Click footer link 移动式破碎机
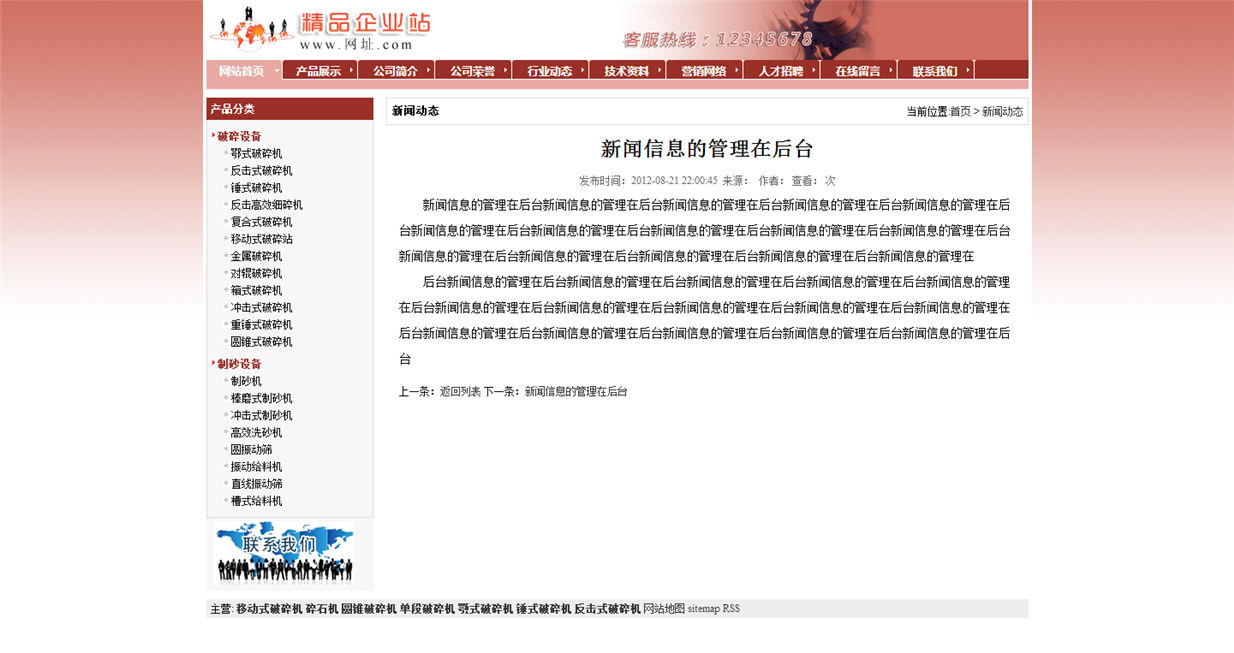Screen dimensions: 1234x653 pos(269,609)
